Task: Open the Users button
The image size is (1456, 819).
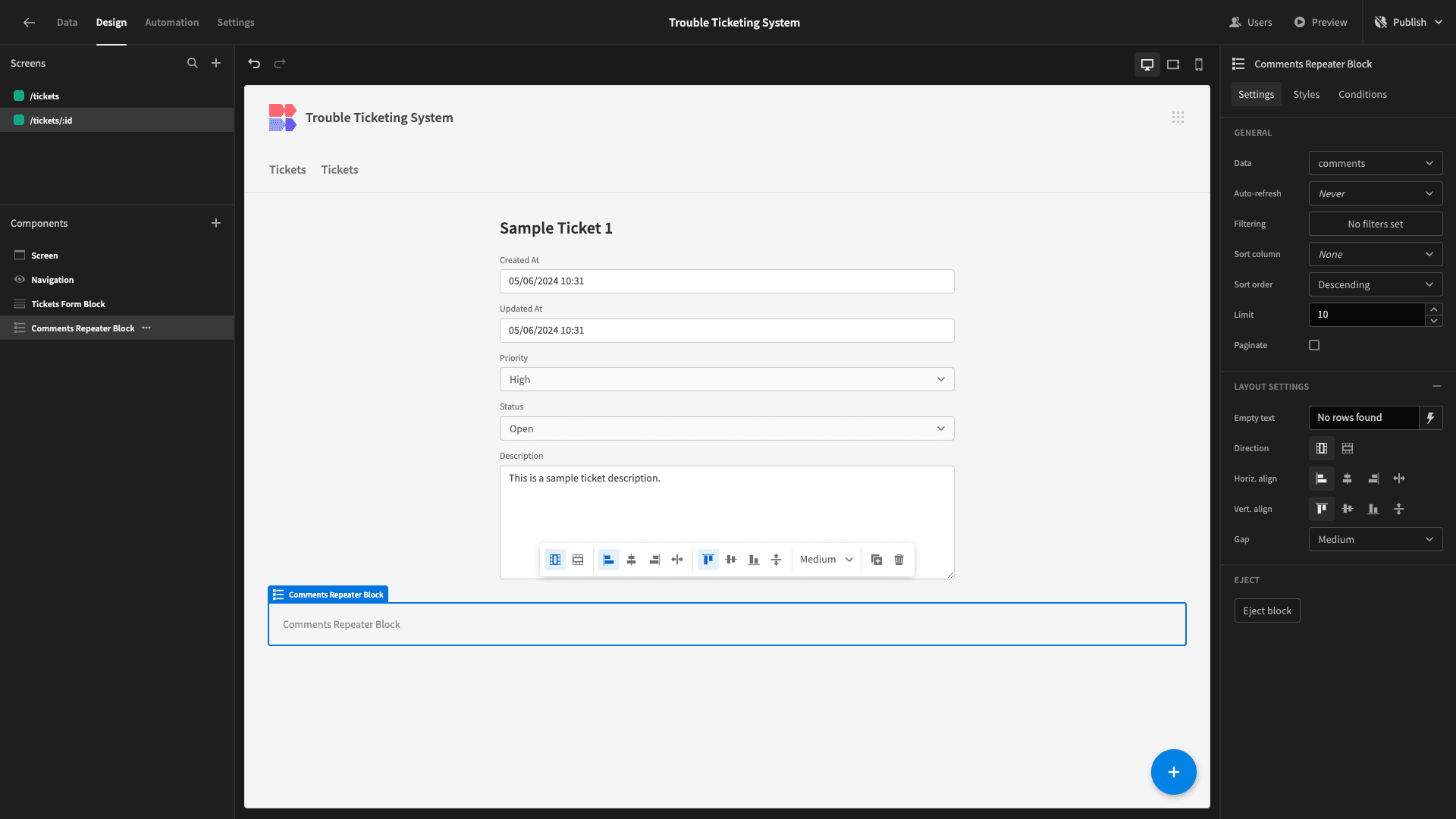Action: pos(1250,23)
